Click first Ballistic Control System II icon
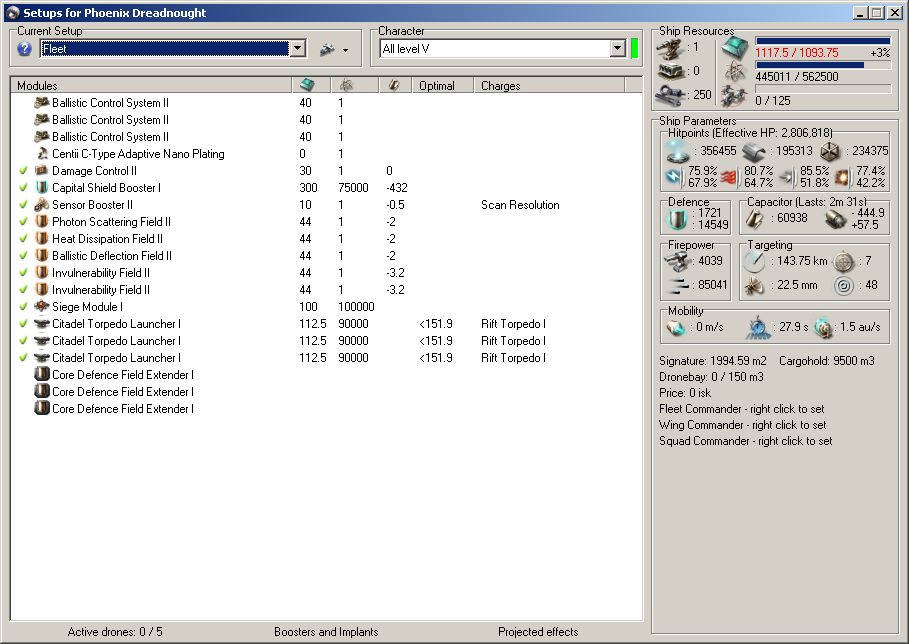 coord(42,103)
